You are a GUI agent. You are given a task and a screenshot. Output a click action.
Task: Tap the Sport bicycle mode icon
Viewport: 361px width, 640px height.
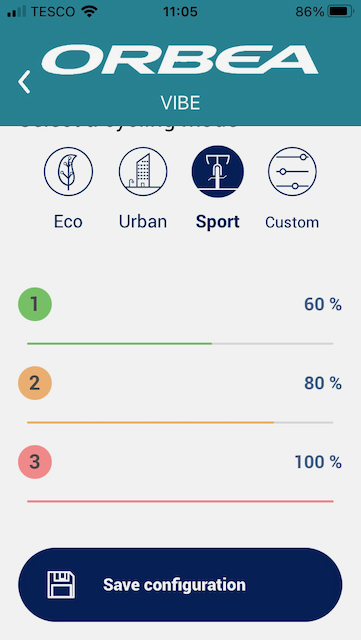(x=218, y=171)
